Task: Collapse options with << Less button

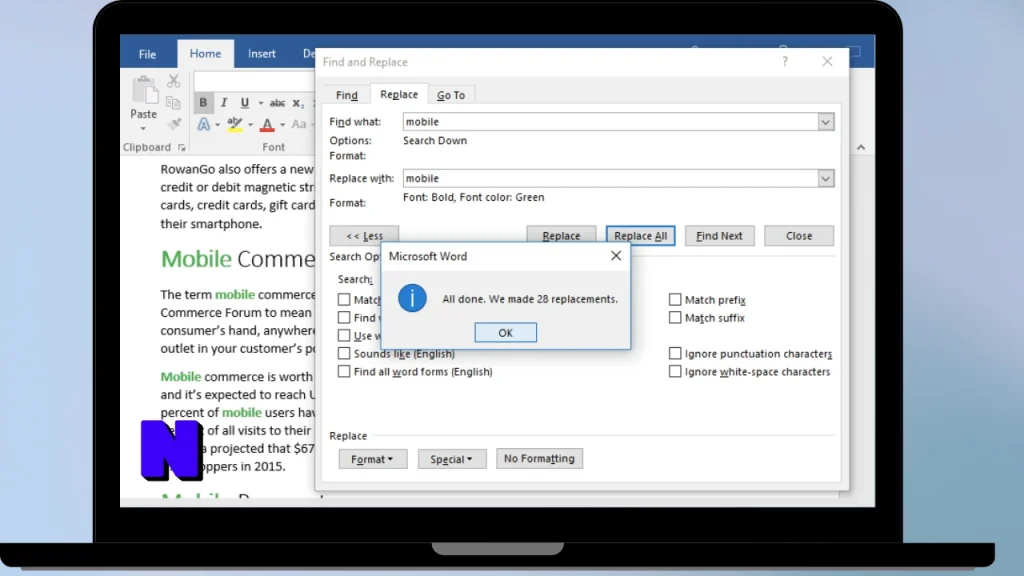Action: [364, 236]
